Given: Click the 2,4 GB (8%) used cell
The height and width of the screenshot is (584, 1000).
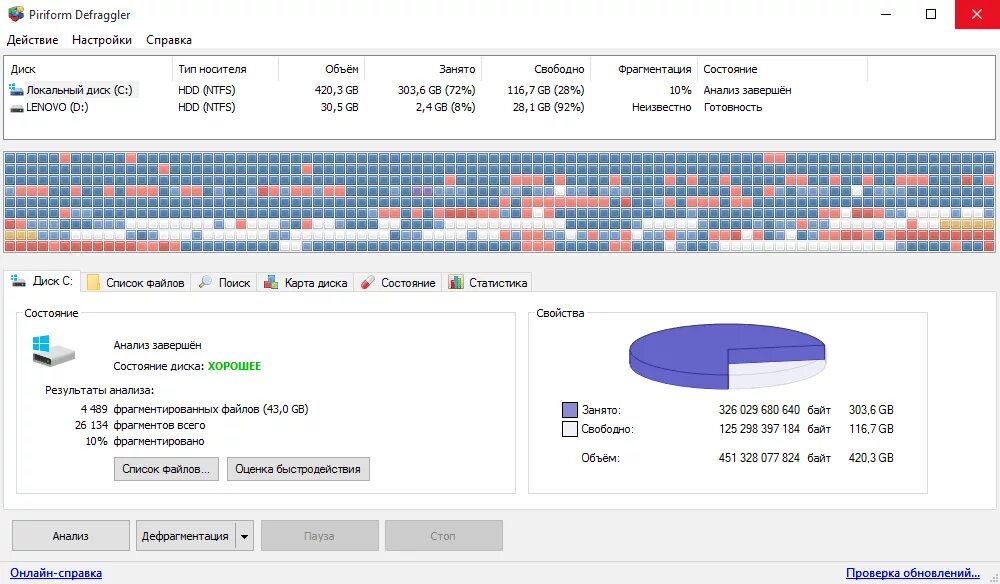Looking at the screenshot, I should click(x=445, y=107).
